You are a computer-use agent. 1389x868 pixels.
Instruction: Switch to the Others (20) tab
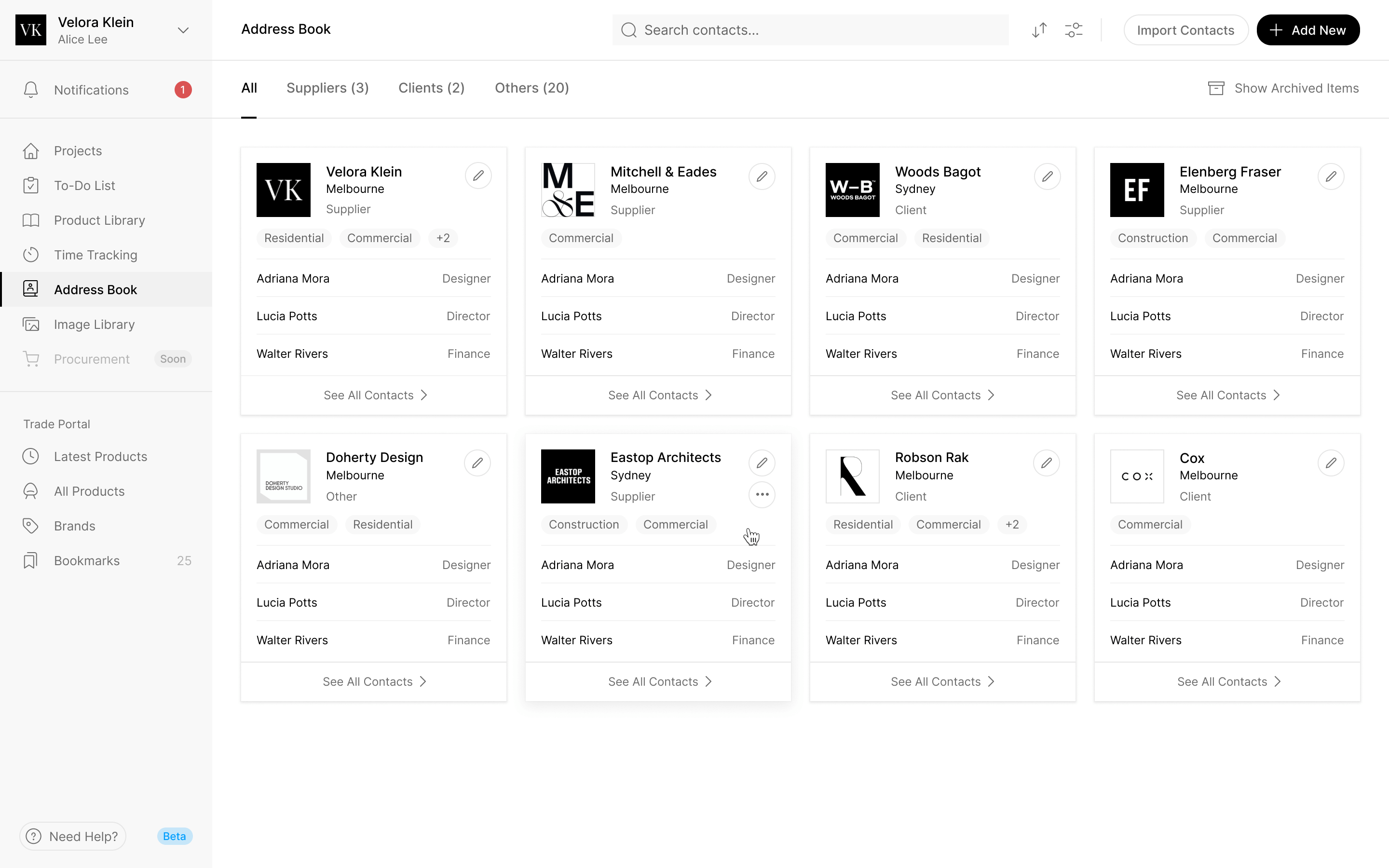click(531, 88)
